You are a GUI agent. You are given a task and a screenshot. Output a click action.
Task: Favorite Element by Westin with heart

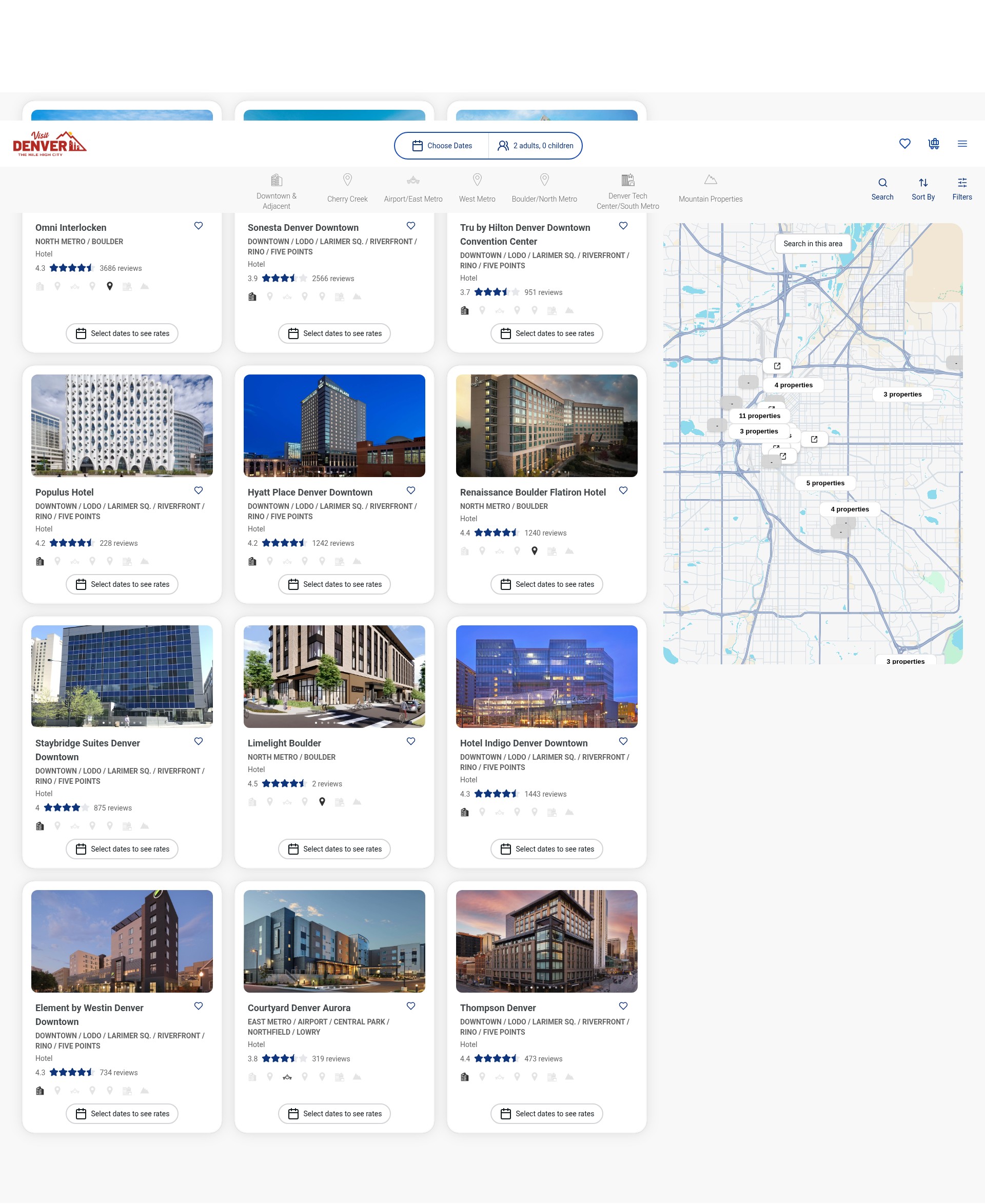(x=199, y=1006)
